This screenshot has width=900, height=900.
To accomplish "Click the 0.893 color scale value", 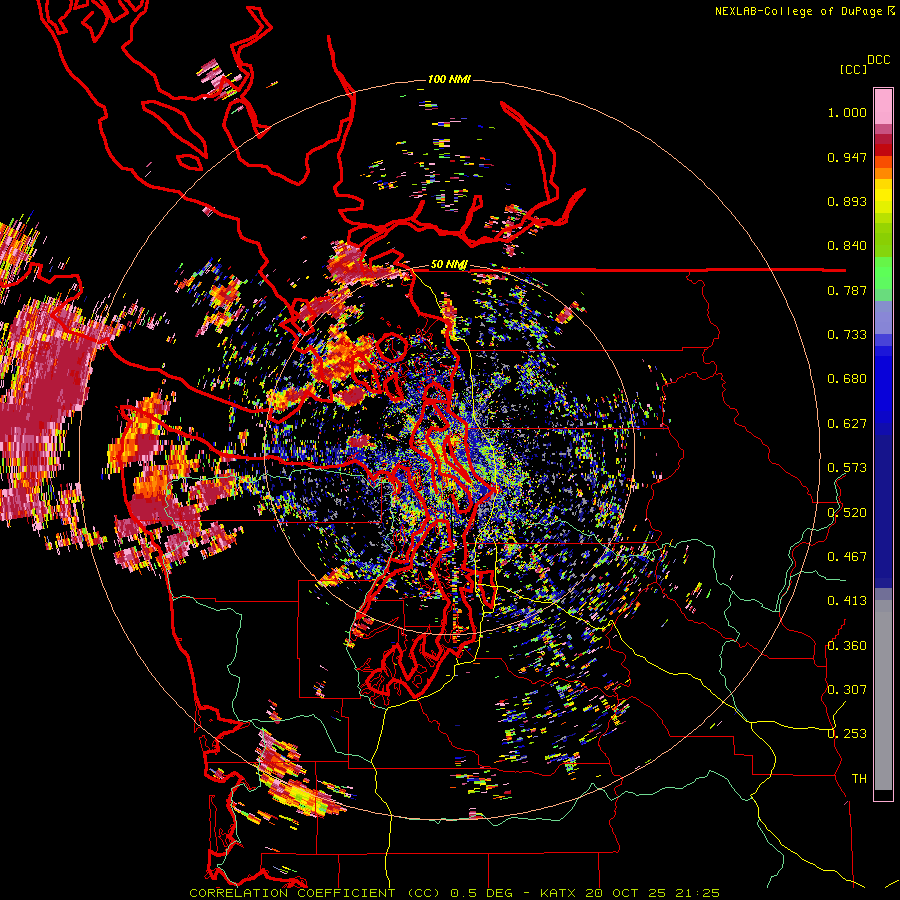I will [847, 201].
